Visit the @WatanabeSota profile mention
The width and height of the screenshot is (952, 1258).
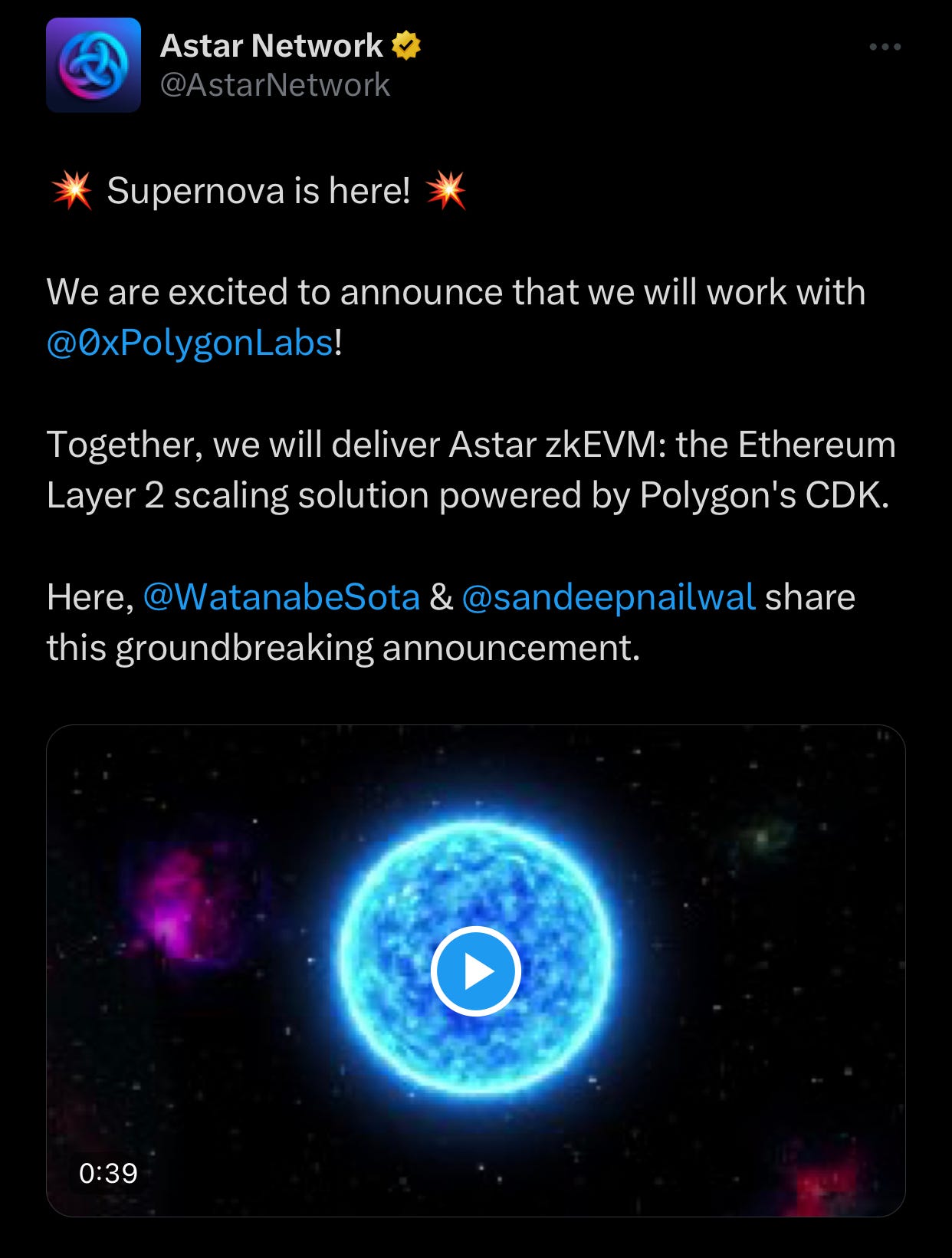[281, 596]
